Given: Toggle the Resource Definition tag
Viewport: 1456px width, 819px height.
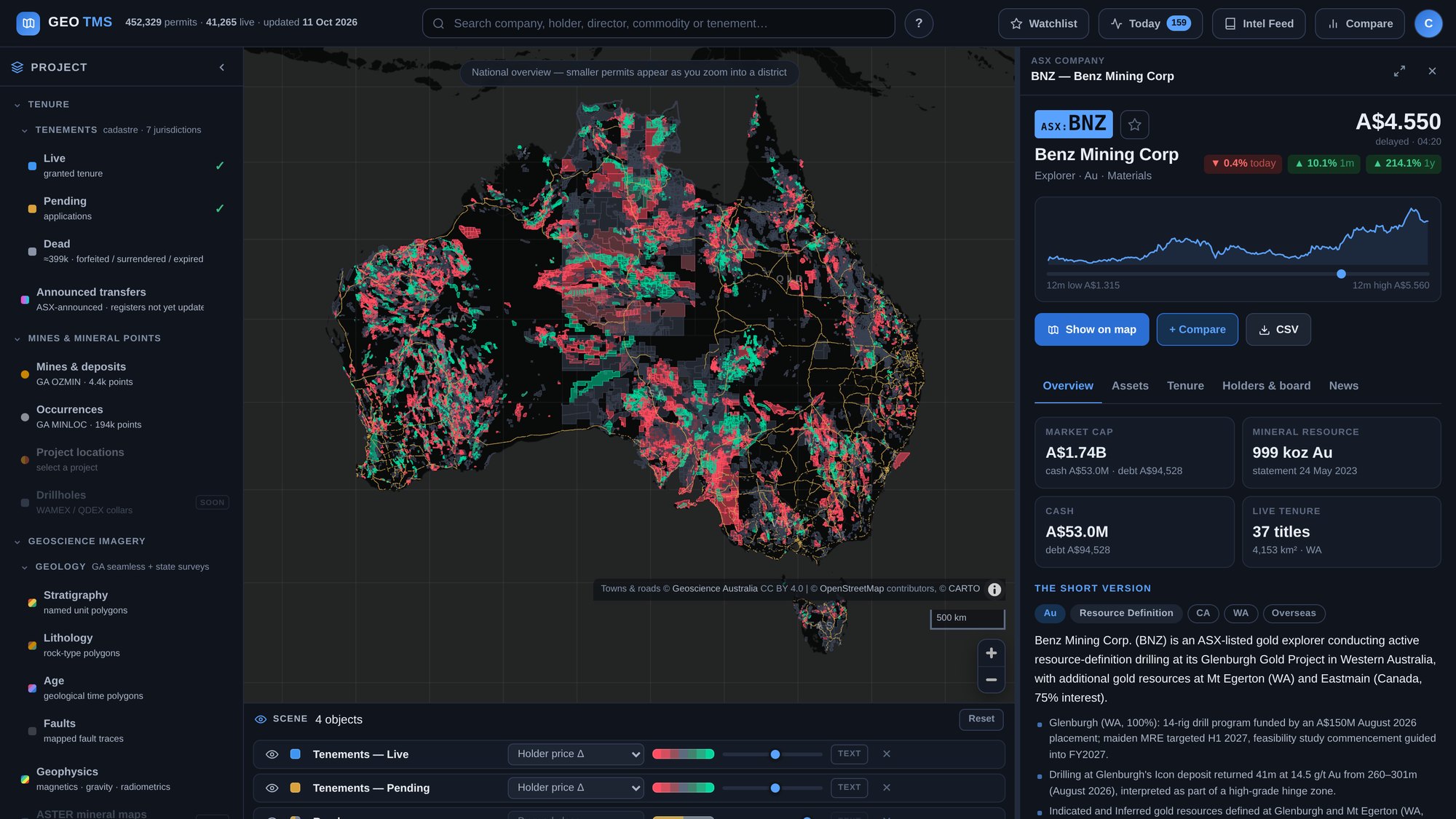Looking at the screenshot, I should tap(1126, 614).
